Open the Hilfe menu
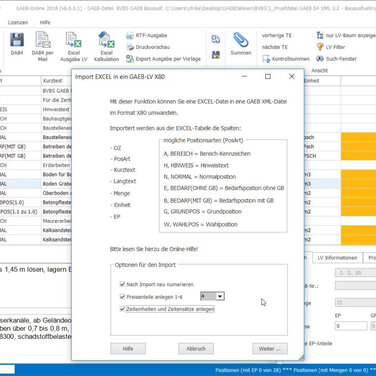The height and width of the screenshot is (376, 376). (x=45, y=22)
